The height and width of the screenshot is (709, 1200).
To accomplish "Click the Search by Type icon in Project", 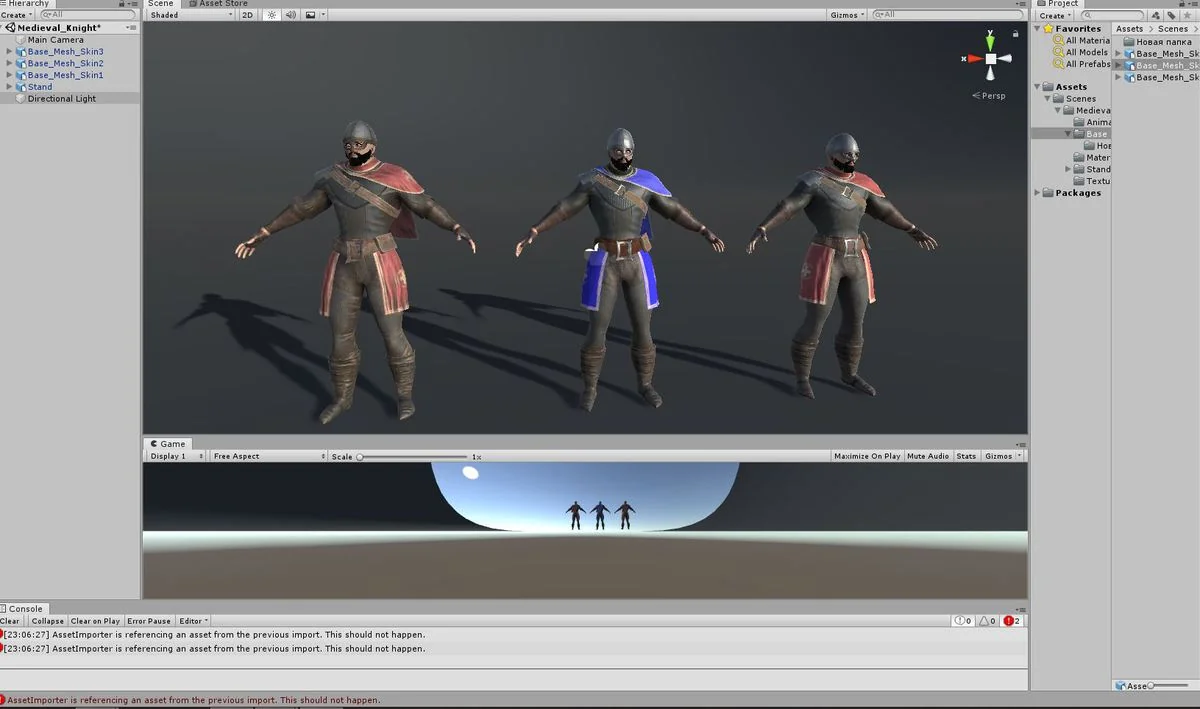I will coord(1156,15).
